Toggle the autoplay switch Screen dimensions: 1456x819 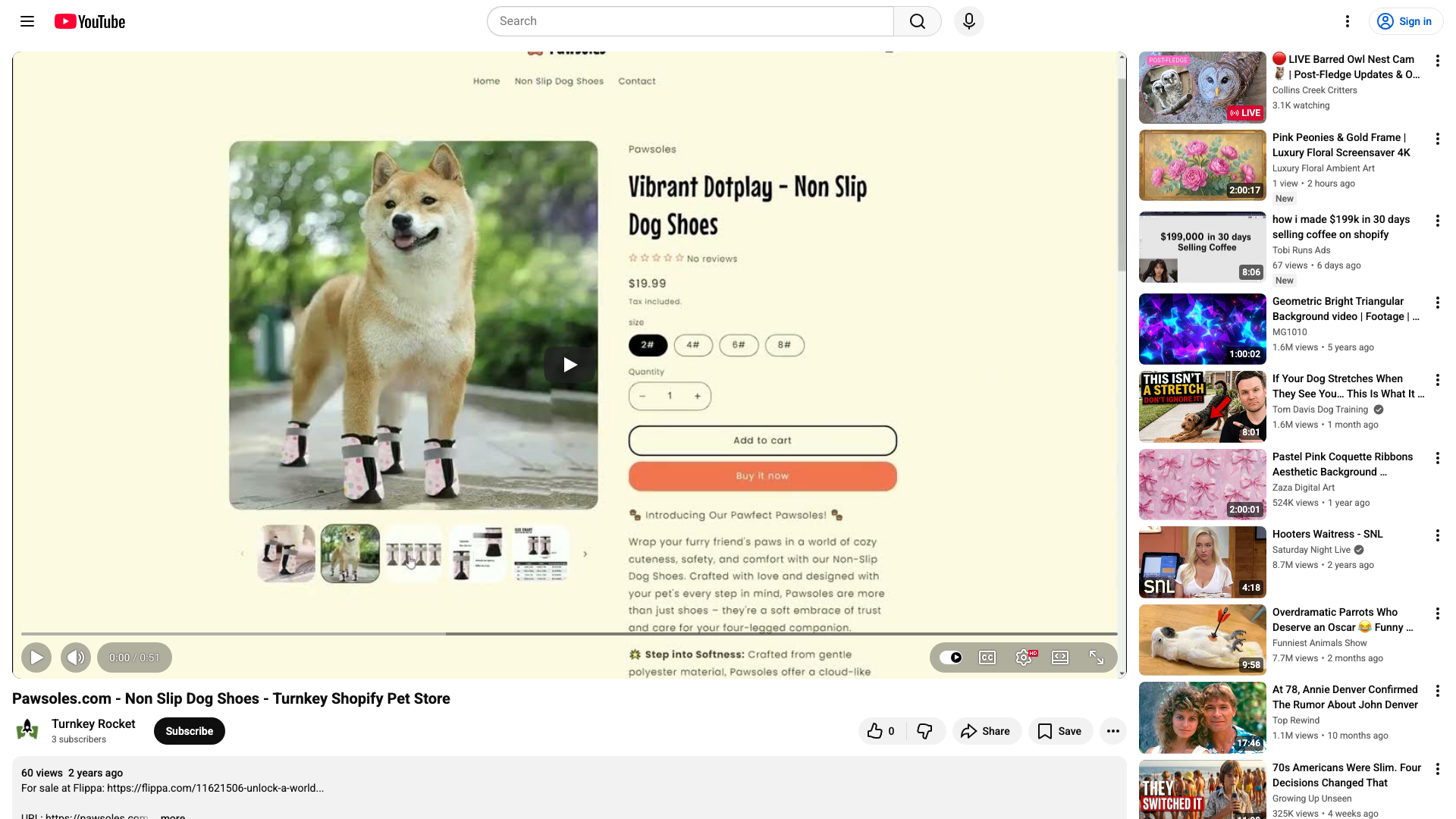point(951,657)
